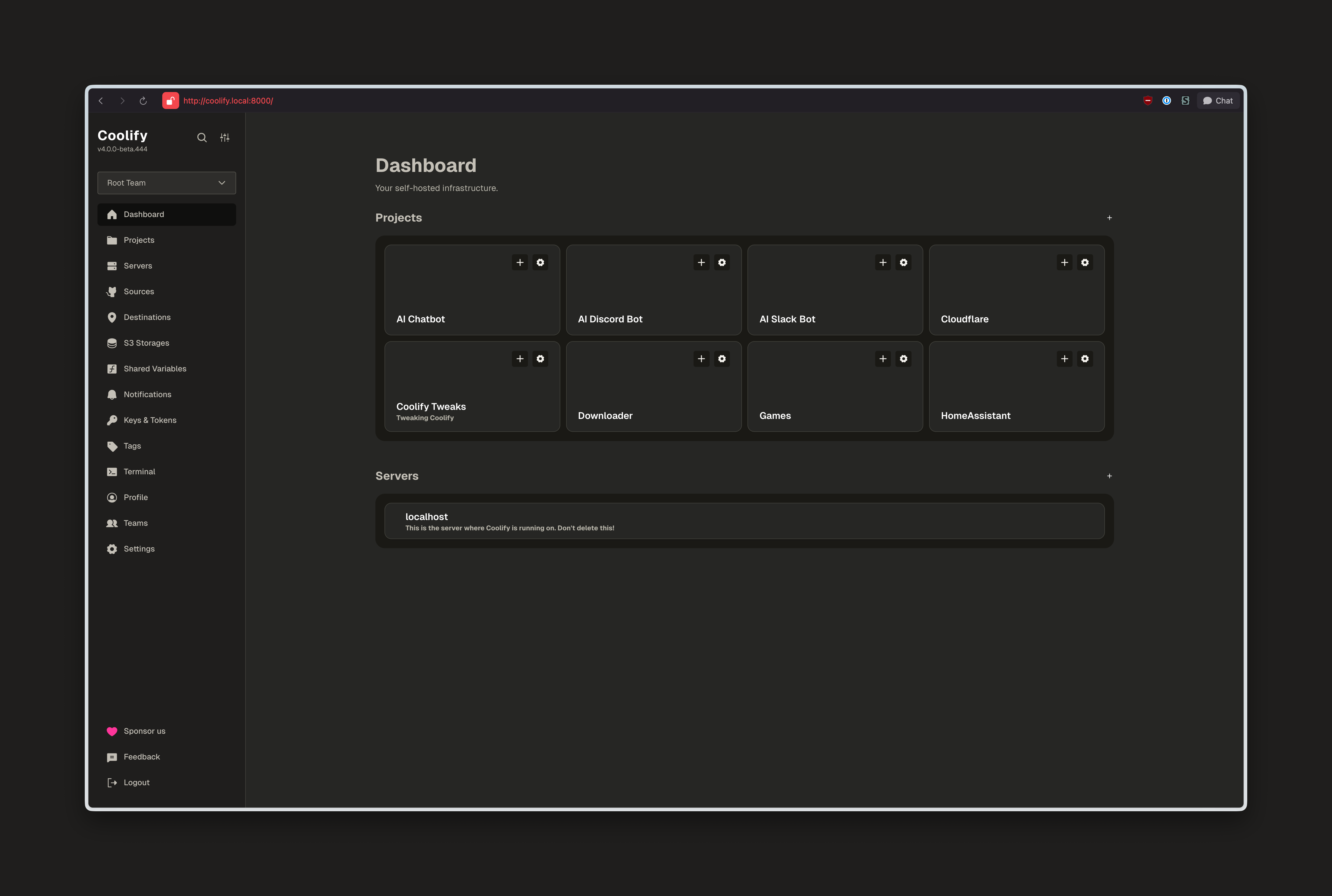
Task: Click Logout at the bottom of the sidebar
Action: pyautogui.click(x=136, y=782)
